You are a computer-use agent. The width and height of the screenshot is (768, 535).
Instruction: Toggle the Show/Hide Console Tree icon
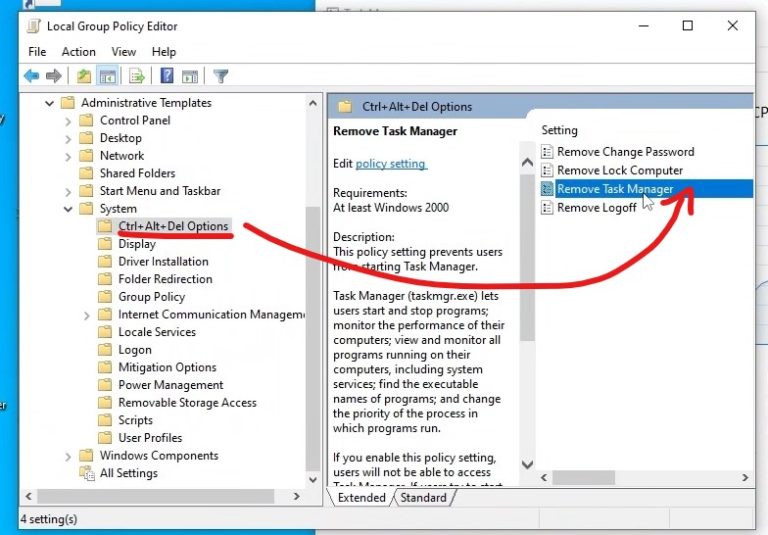pos(107,76)
